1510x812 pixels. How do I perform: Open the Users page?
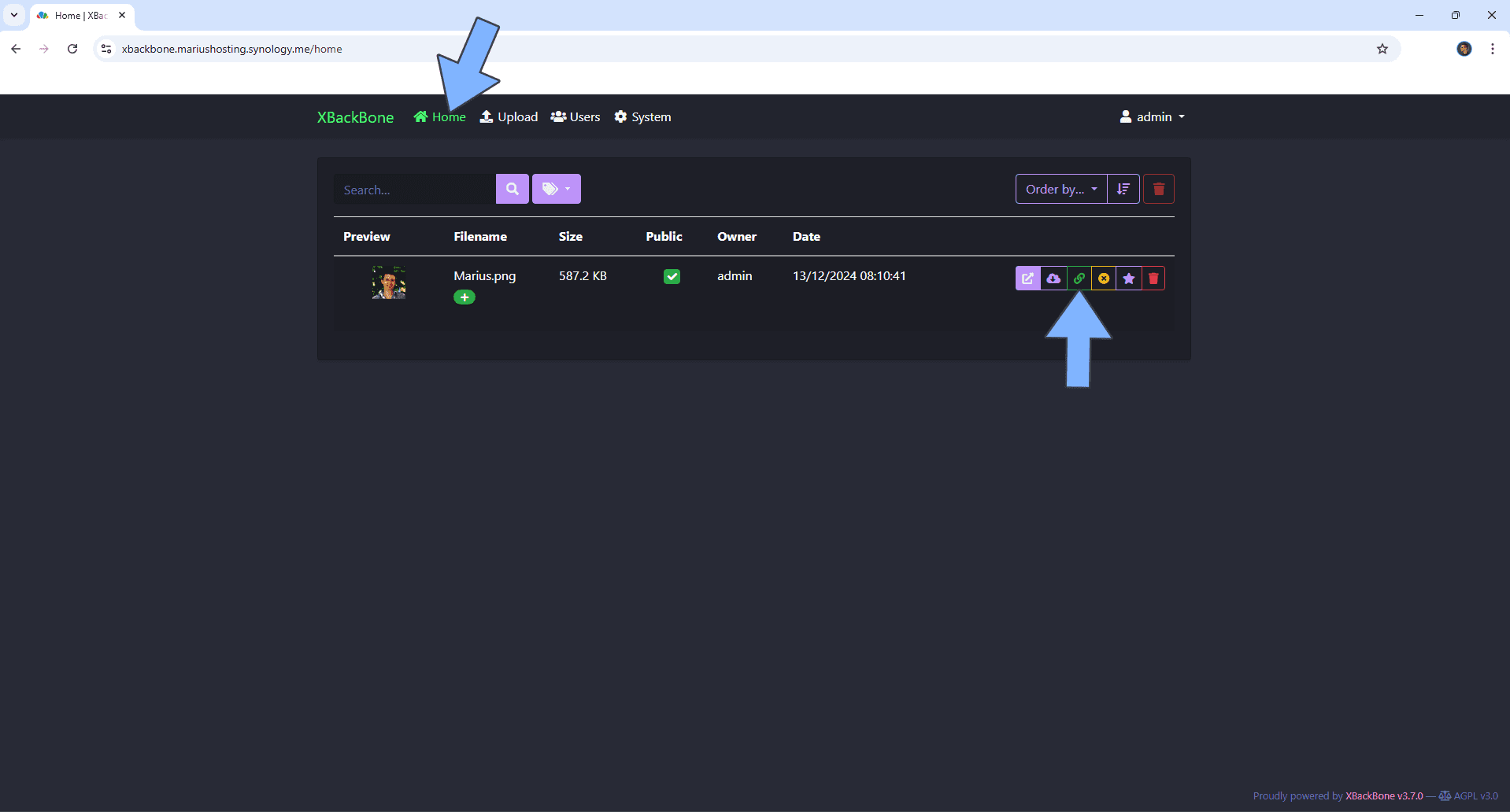(576, 117)
